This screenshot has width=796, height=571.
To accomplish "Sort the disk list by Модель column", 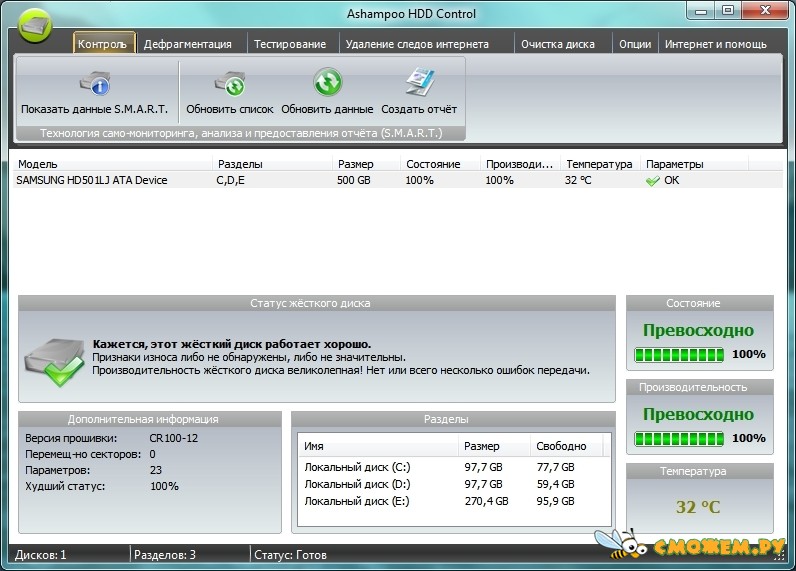I will pos(113,164).
